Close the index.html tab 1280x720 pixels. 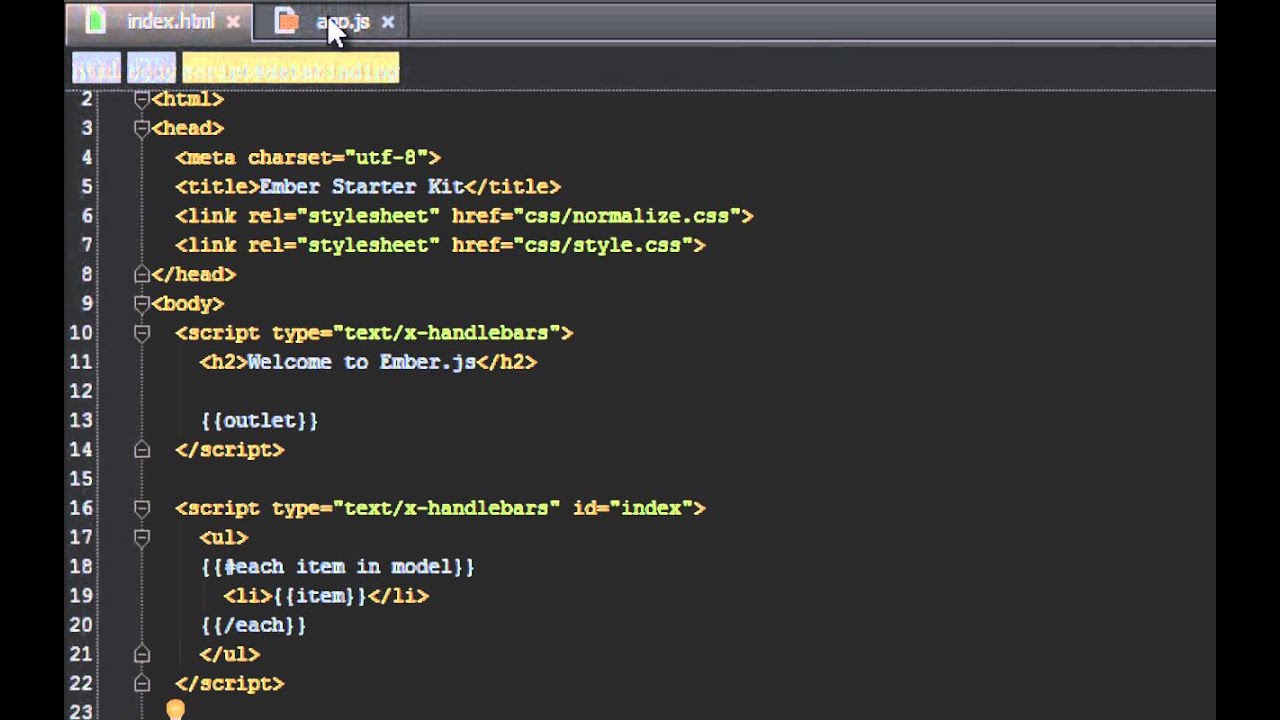coord(233,21)
